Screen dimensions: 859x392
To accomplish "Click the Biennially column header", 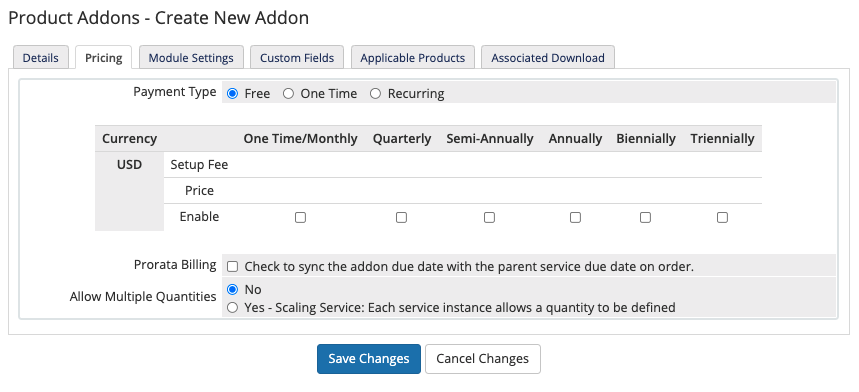I will click(646, 139).
